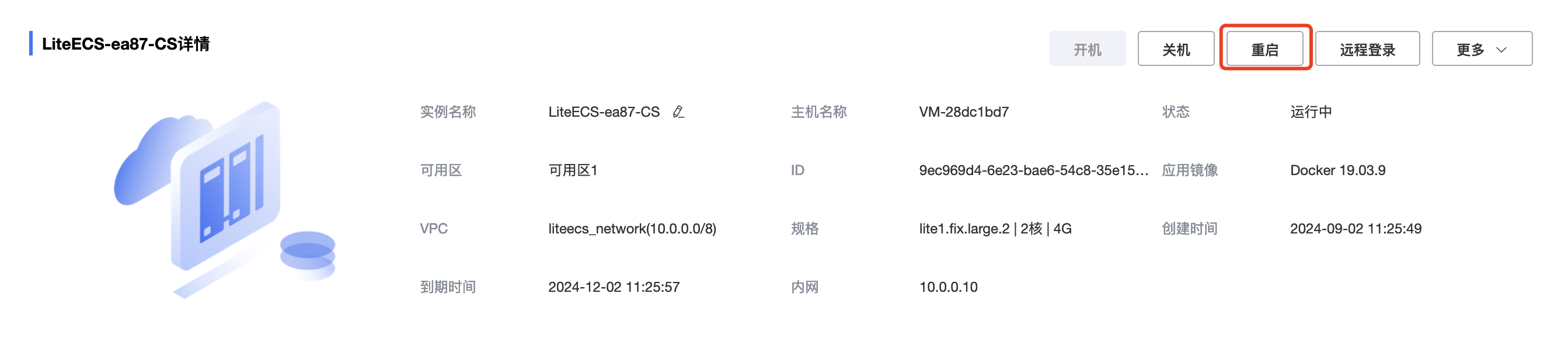
Task: Click the liteecs_network VPC value
Action: click(632, 229)
